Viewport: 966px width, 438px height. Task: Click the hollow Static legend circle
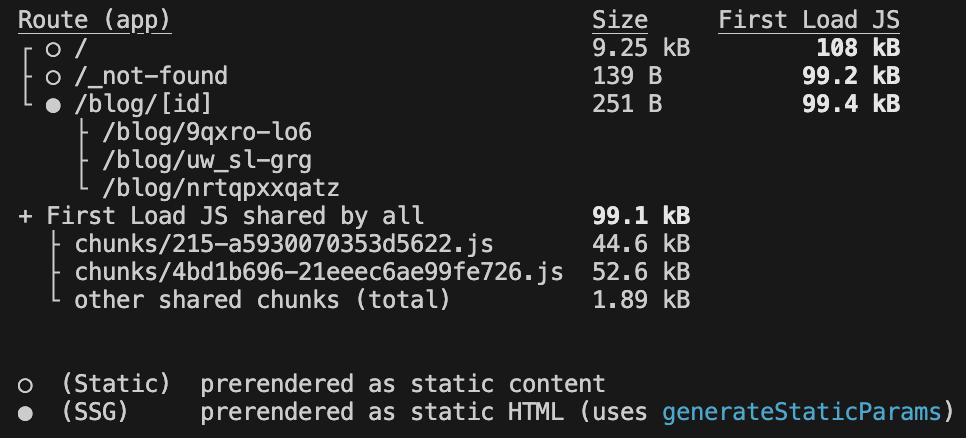[25, 384]
